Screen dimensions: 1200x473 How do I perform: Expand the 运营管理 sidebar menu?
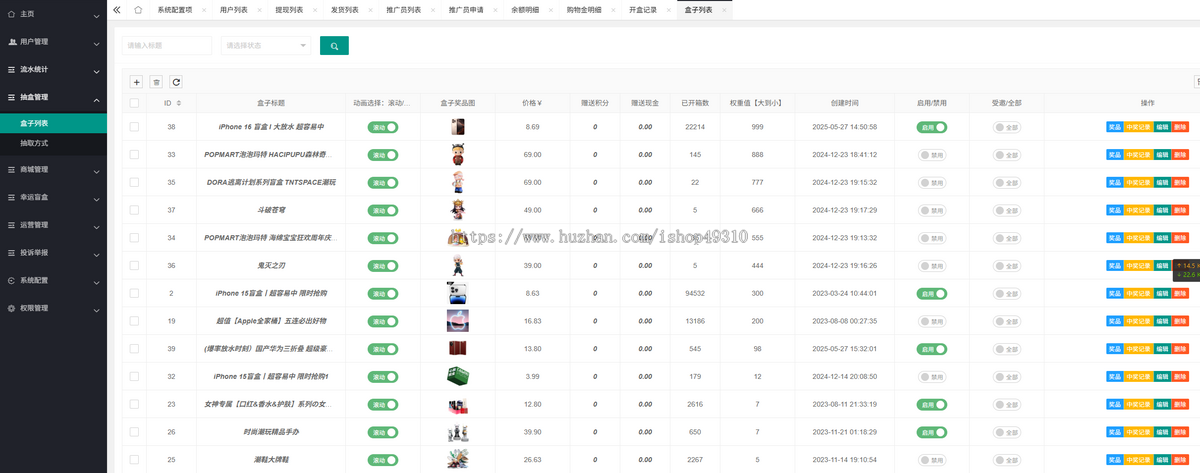click(54, 225)
